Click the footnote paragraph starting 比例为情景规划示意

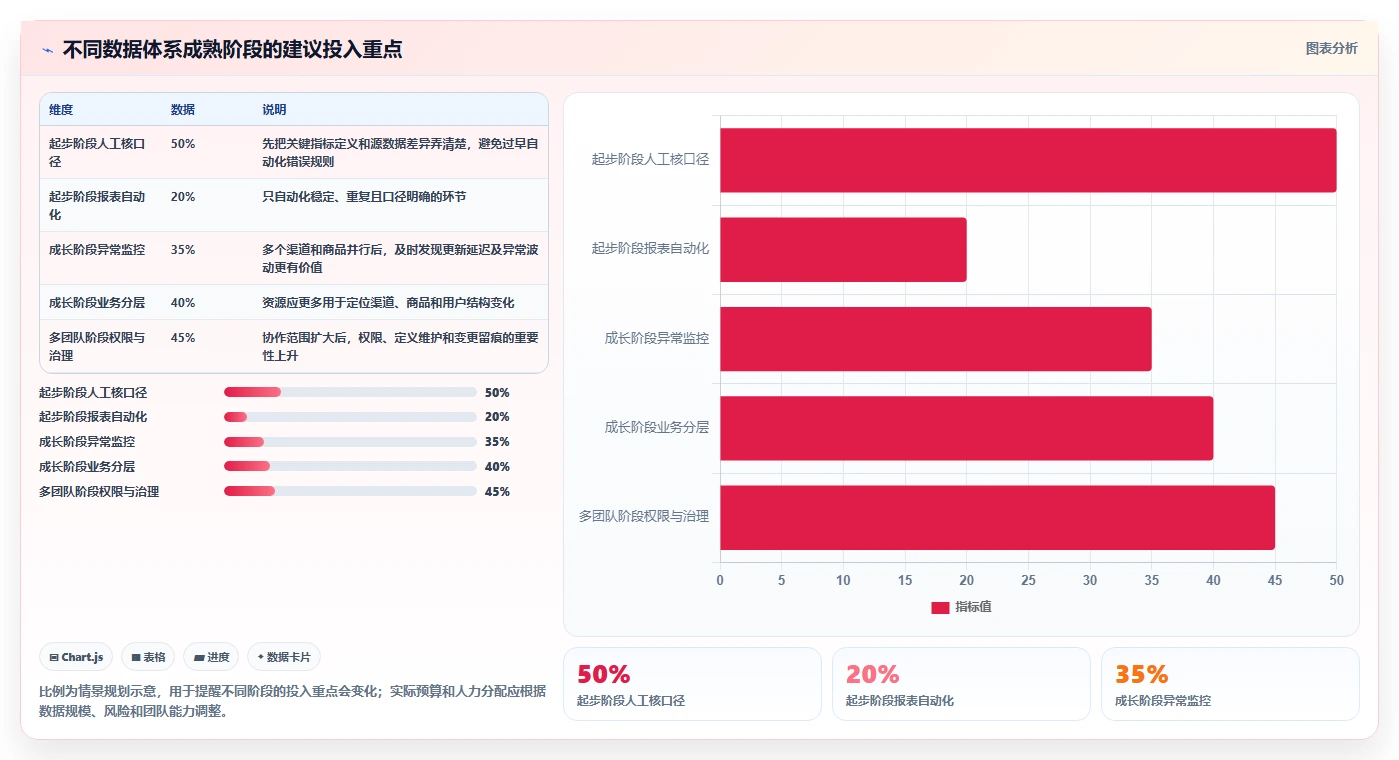(x=292, y=701)
